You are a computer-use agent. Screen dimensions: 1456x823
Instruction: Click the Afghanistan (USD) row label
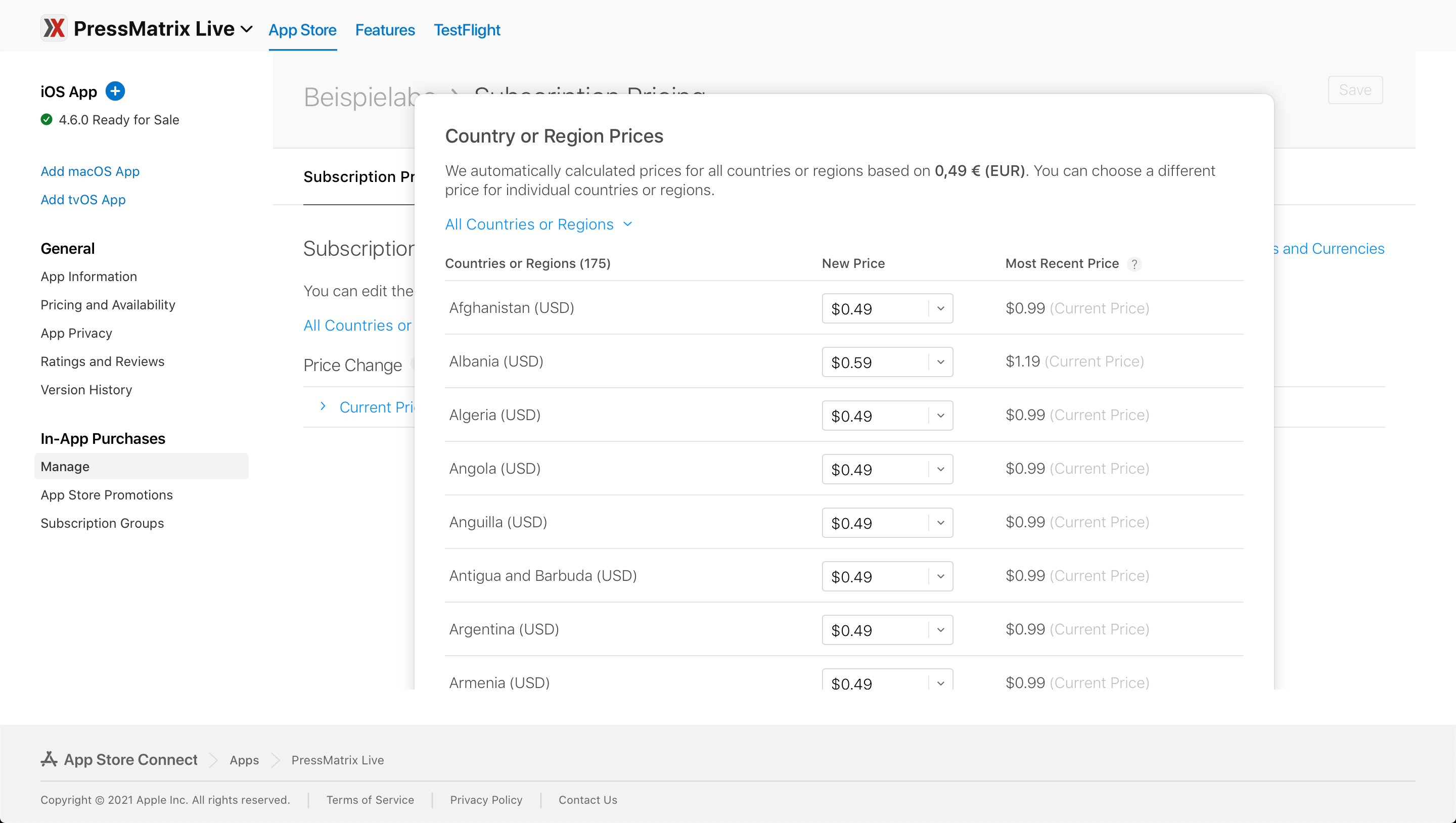[x=512, y=307]
